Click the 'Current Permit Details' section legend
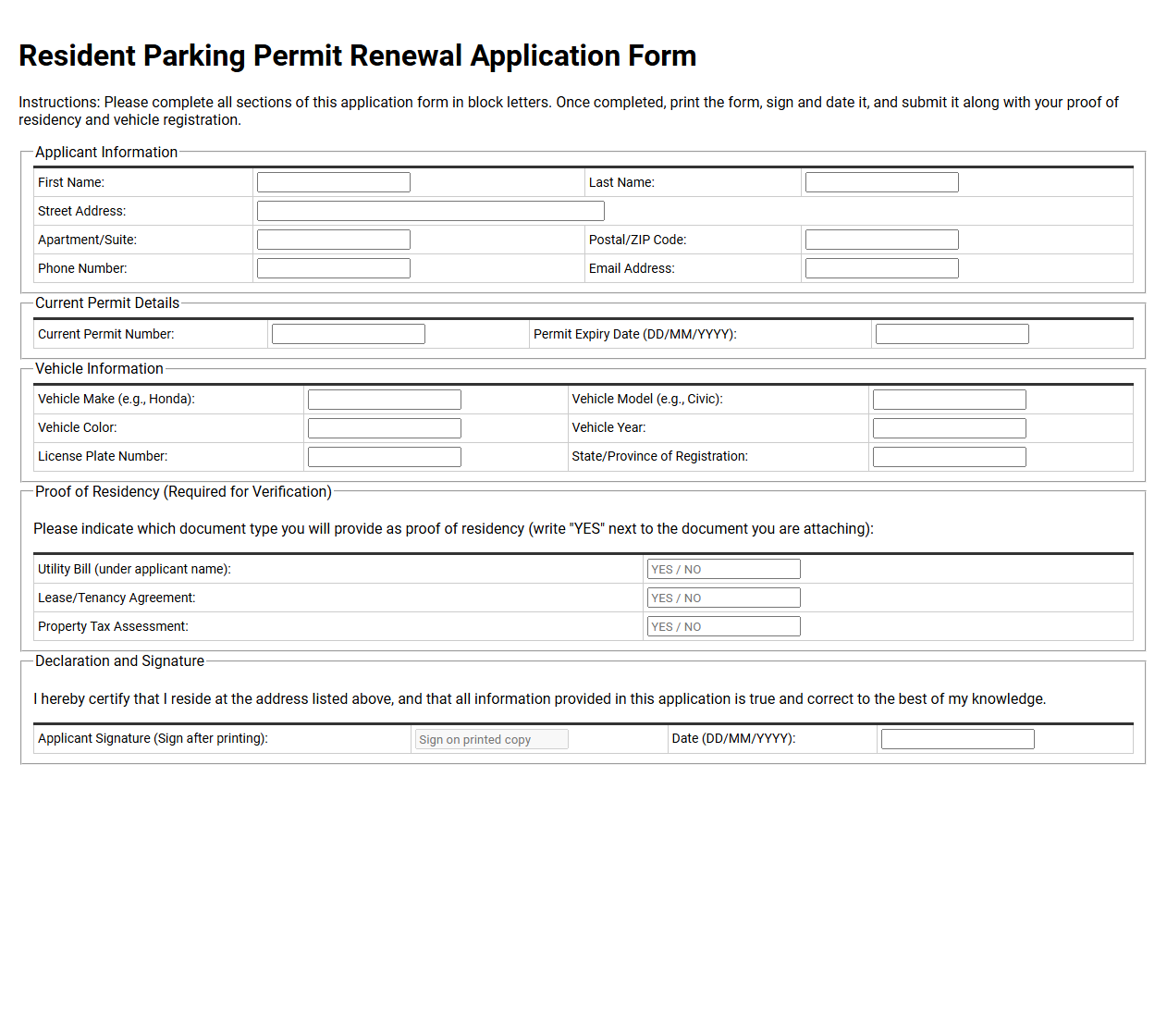 [x=107, y=302]
